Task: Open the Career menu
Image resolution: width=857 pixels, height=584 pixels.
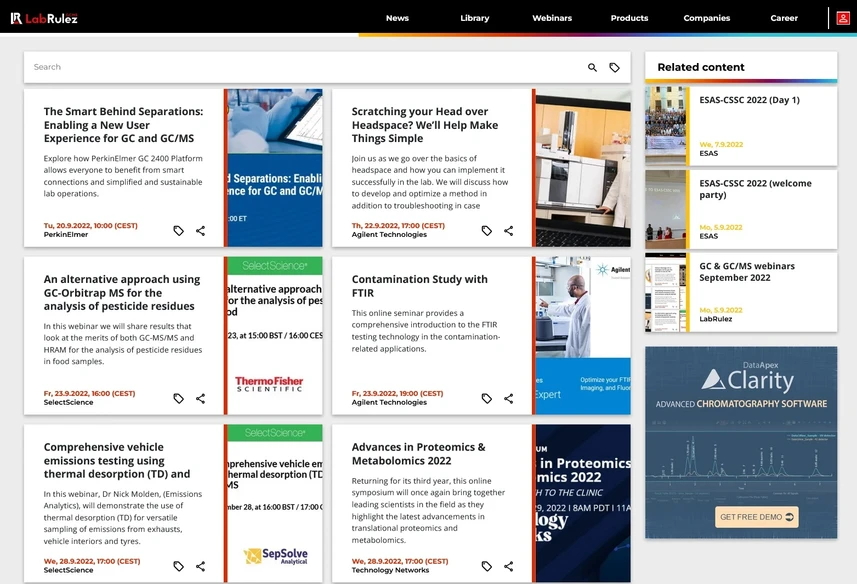Action: click(x=784, y=18)
